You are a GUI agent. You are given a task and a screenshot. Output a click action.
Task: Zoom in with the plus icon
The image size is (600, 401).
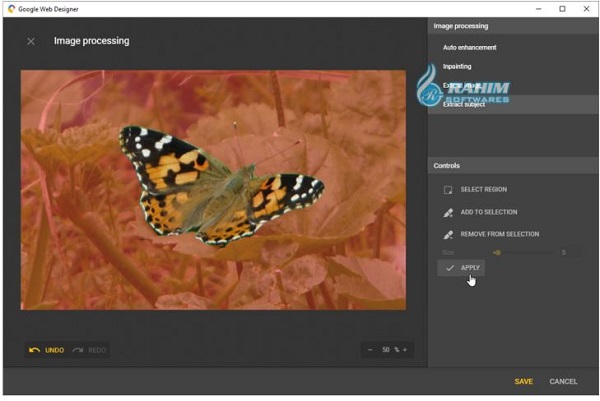coord(405,350)
